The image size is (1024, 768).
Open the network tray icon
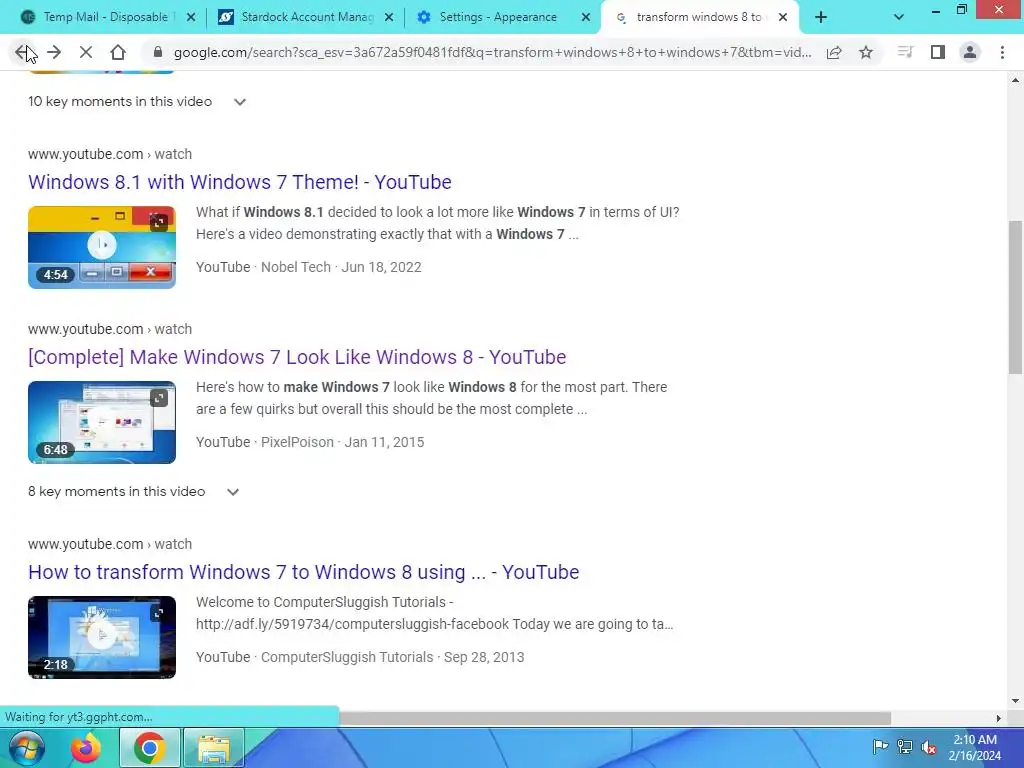tap(904, 747)
